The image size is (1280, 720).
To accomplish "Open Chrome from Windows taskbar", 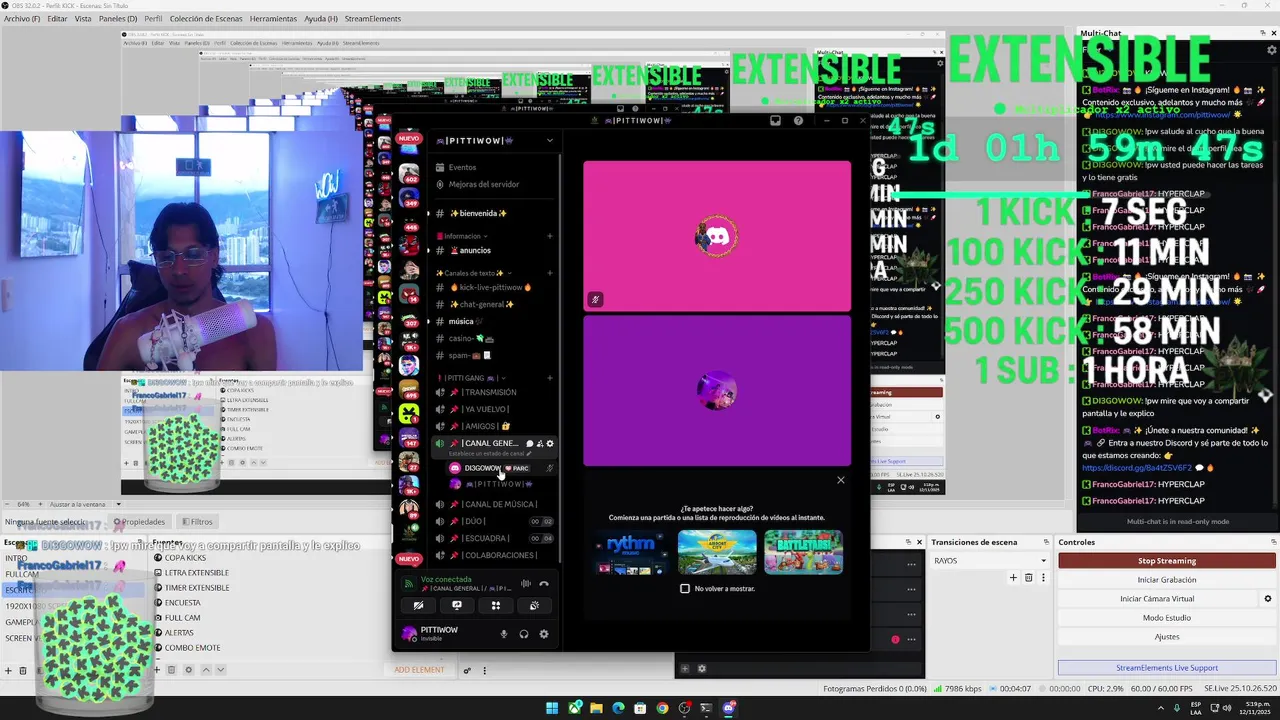I will point(662,708).
